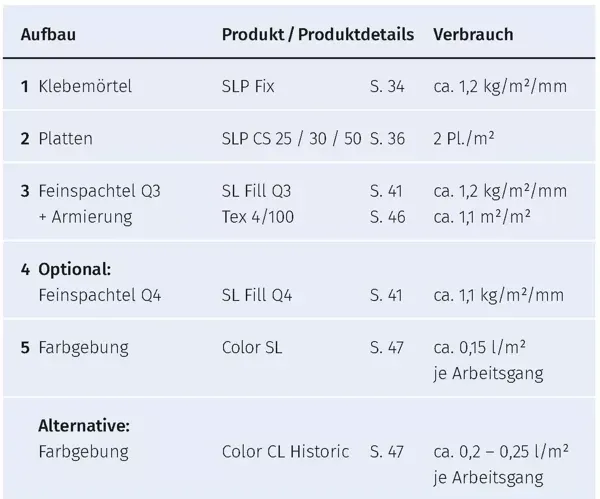Click the Alternative: heading
The image size is (600, 499).
84,426
